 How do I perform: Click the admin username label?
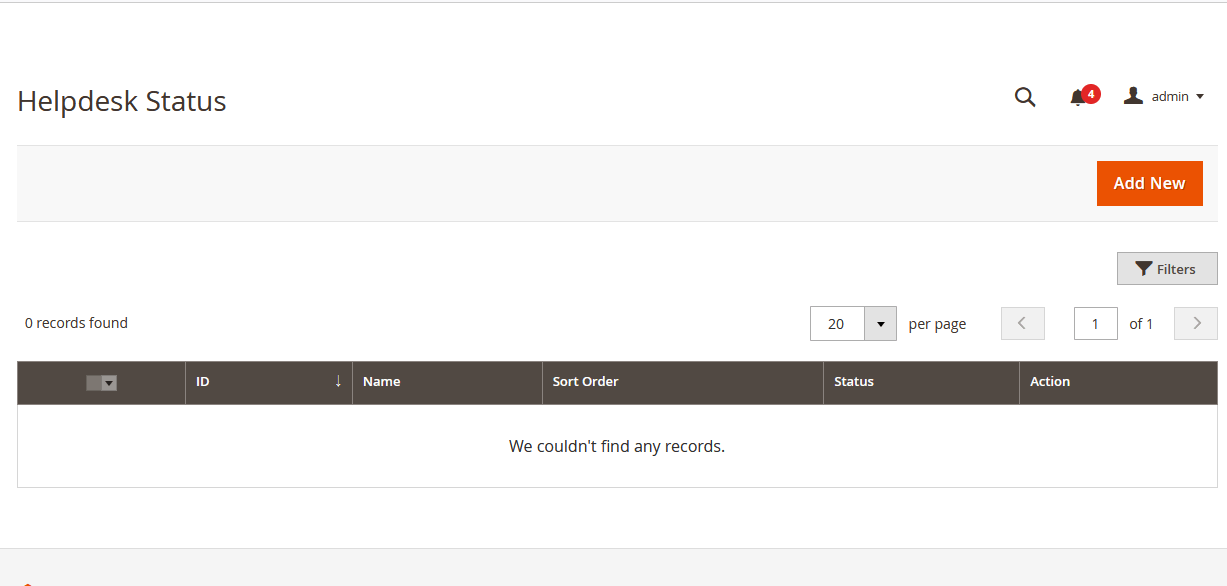[x=1170, y=97]
